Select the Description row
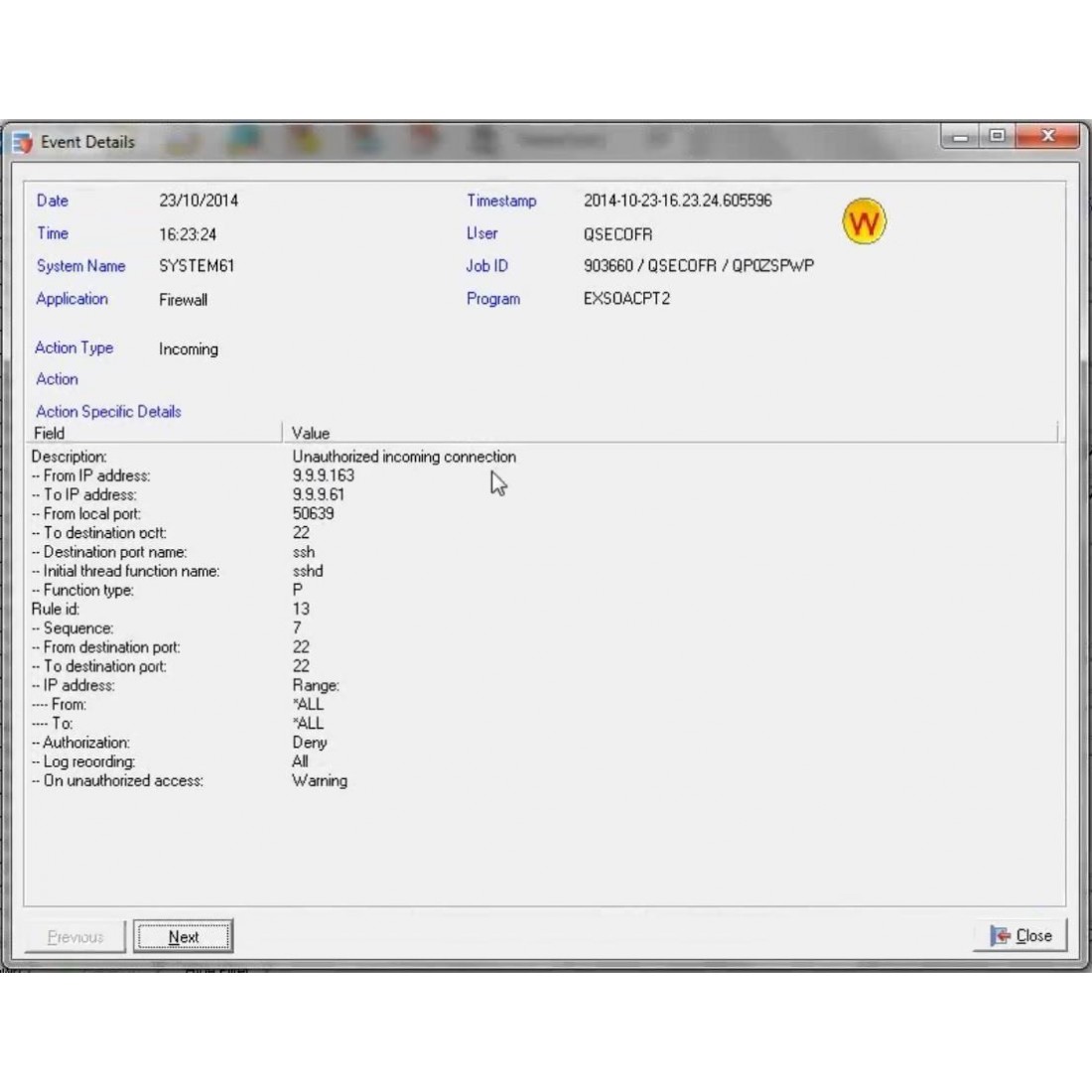 [x=69, y=457]
